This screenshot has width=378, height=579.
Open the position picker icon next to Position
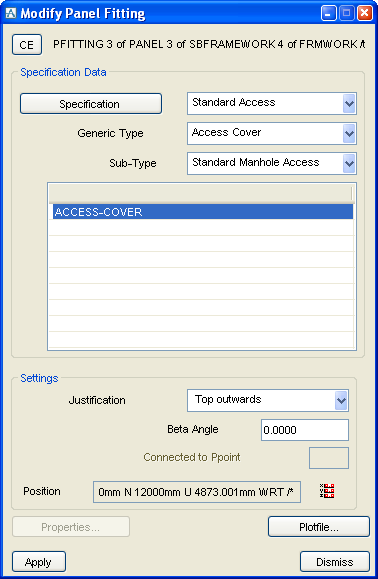327,491
